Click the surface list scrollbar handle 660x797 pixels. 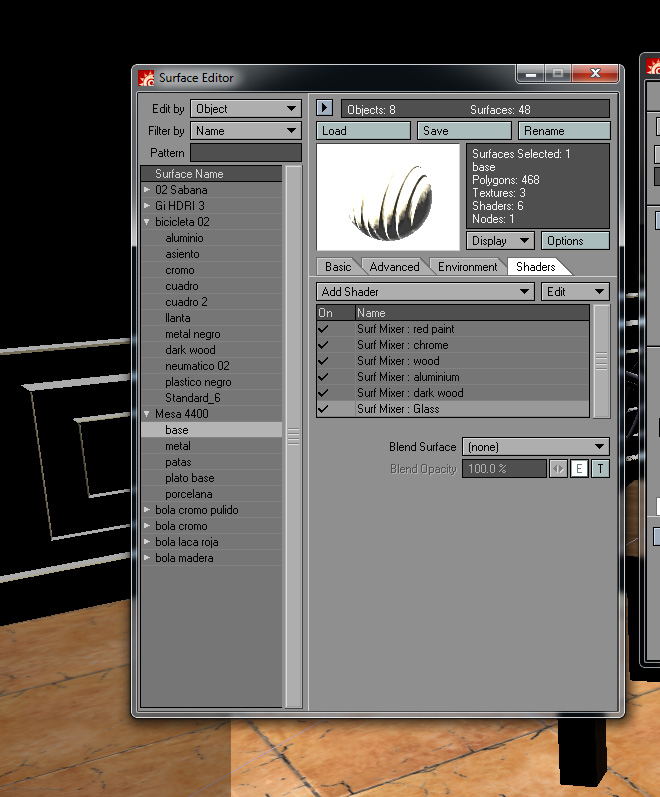coord(294,436)
